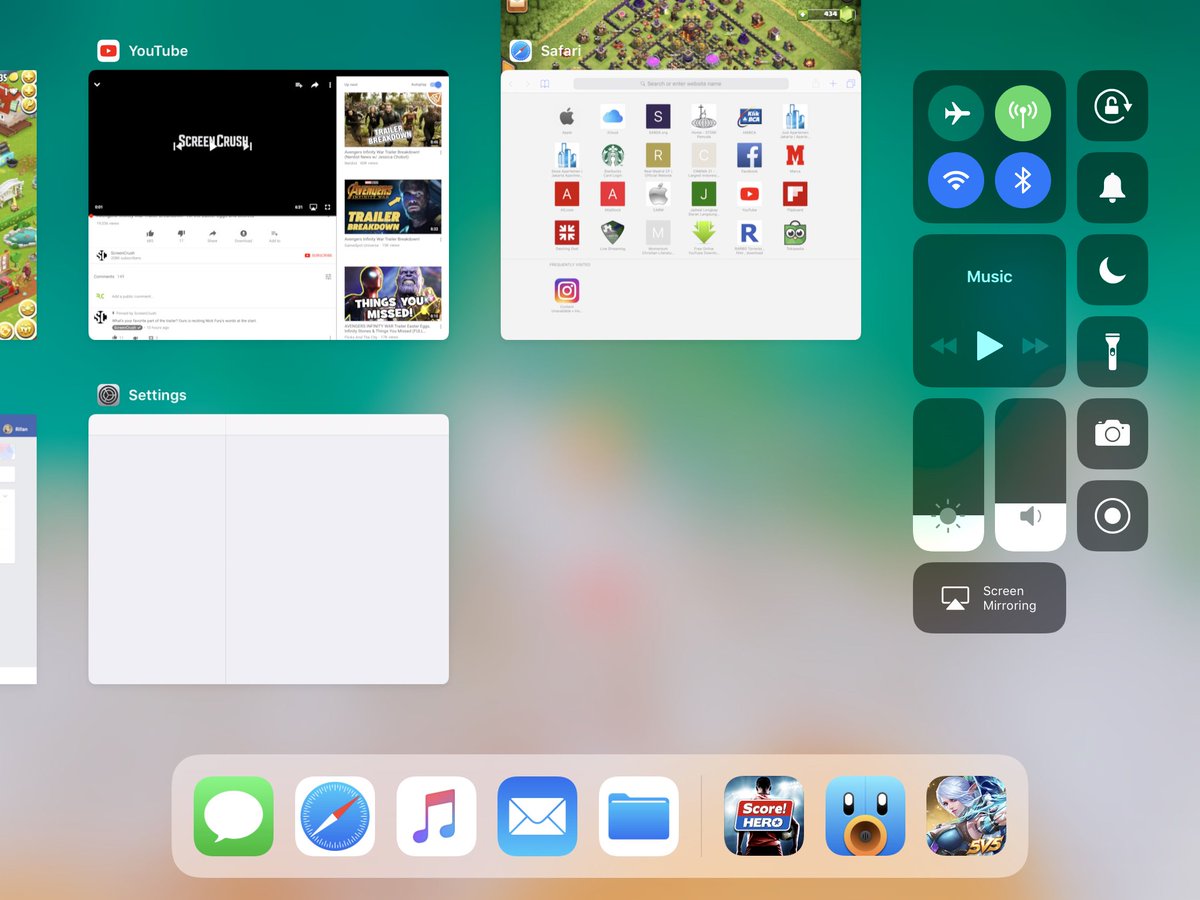
Task: Click the share arrow atop YouTube video
Action: pos(314,85)
